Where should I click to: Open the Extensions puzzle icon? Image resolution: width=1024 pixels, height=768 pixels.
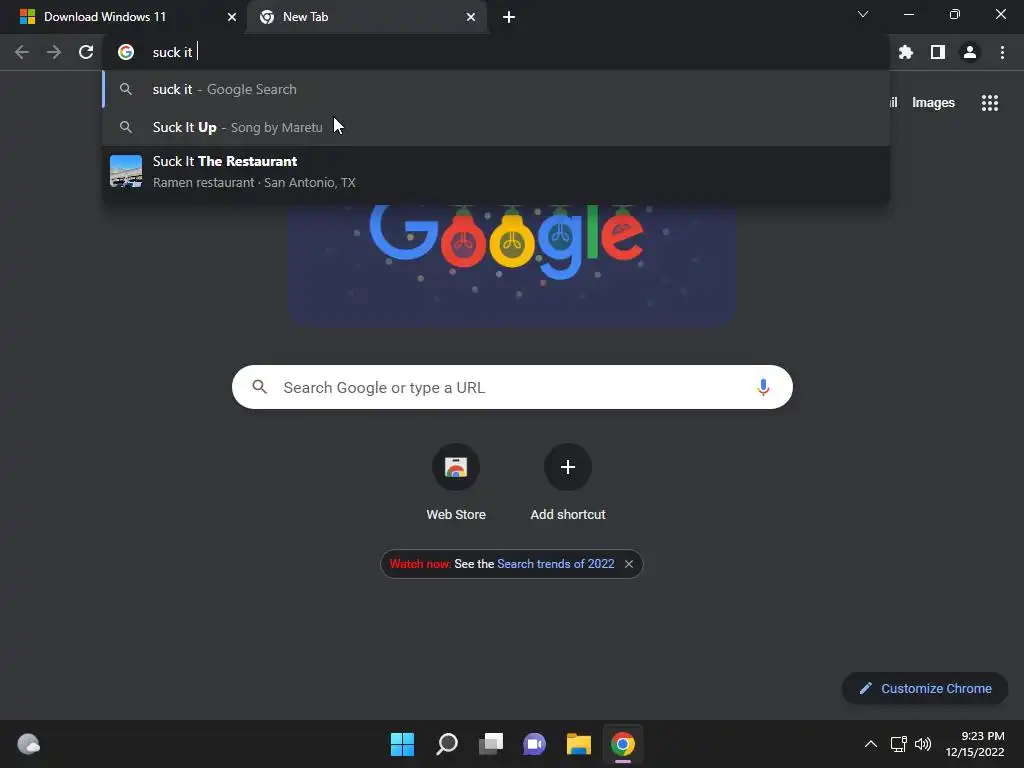click(906, 52)
